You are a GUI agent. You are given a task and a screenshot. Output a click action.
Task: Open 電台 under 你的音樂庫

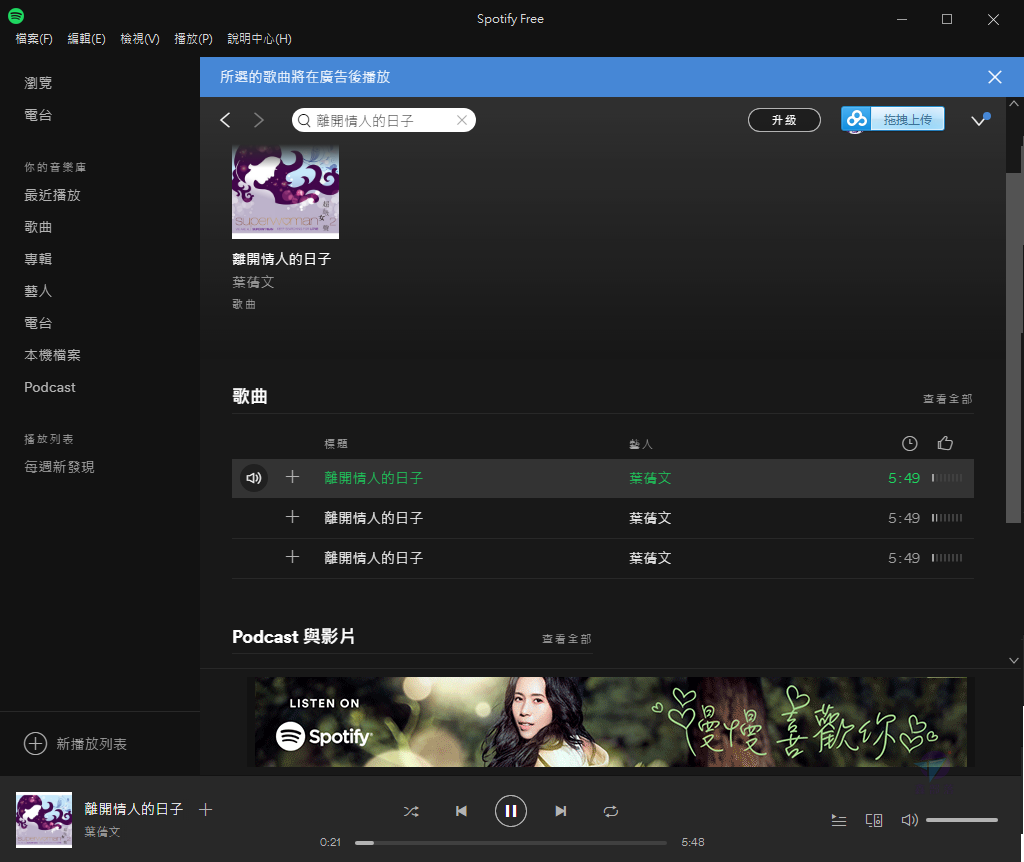38,323
